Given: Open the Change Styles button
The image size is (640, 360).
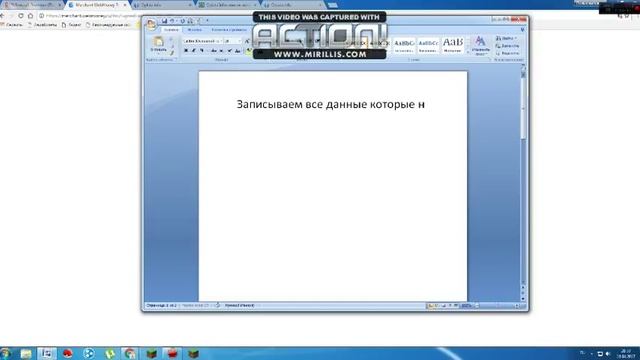Looking at the screenshot, I should [x=480, y=45].
